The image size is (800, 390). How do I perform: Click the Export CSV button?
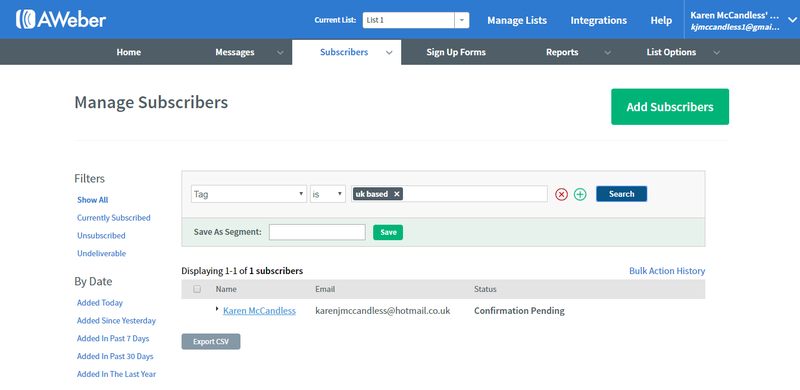(211, 342)
